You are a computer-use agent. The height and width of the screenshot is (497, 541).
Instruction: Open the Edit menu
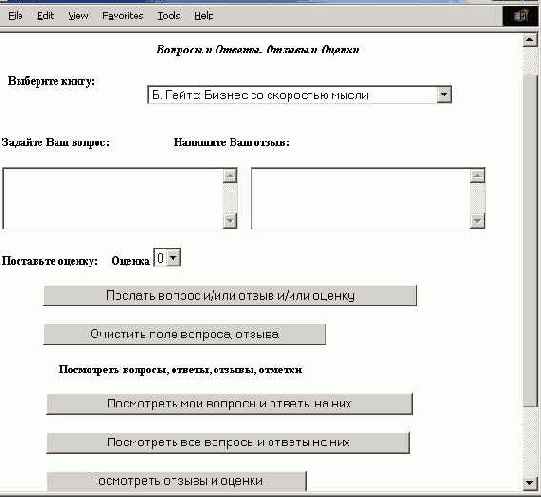pos(46,16)
